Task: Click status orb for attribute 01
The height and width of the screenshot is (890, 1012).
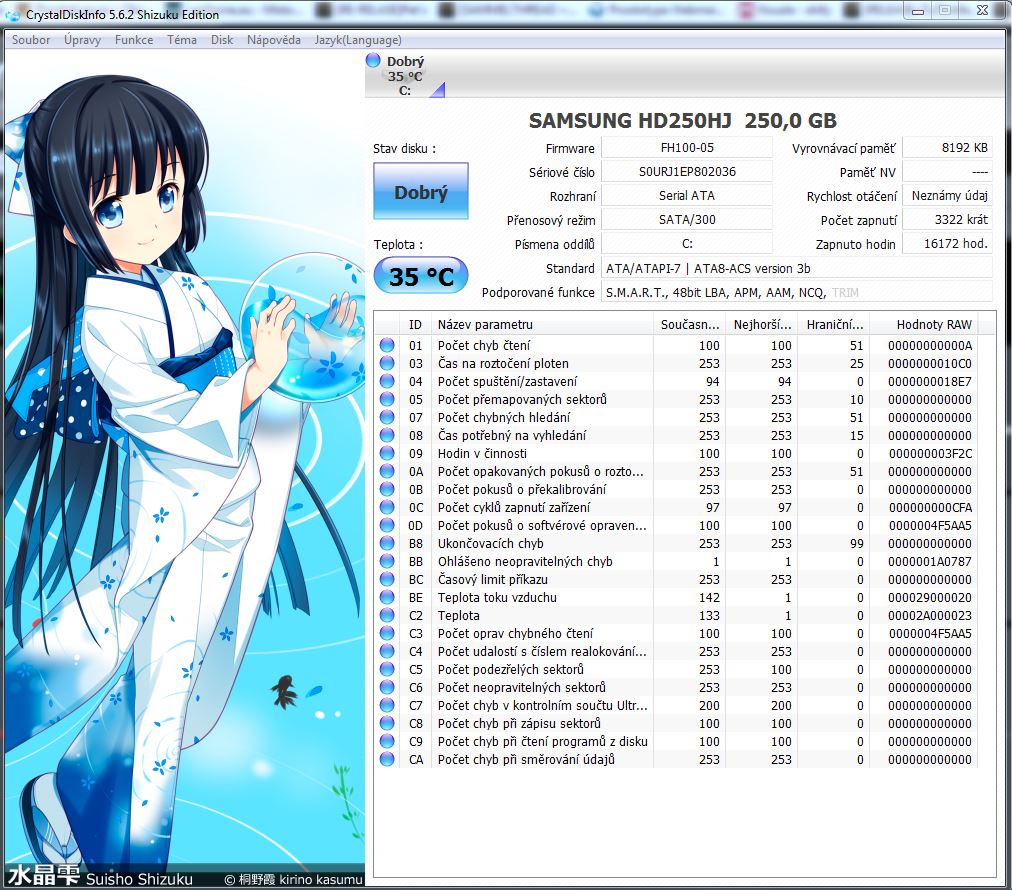Action: click(387, 345)
